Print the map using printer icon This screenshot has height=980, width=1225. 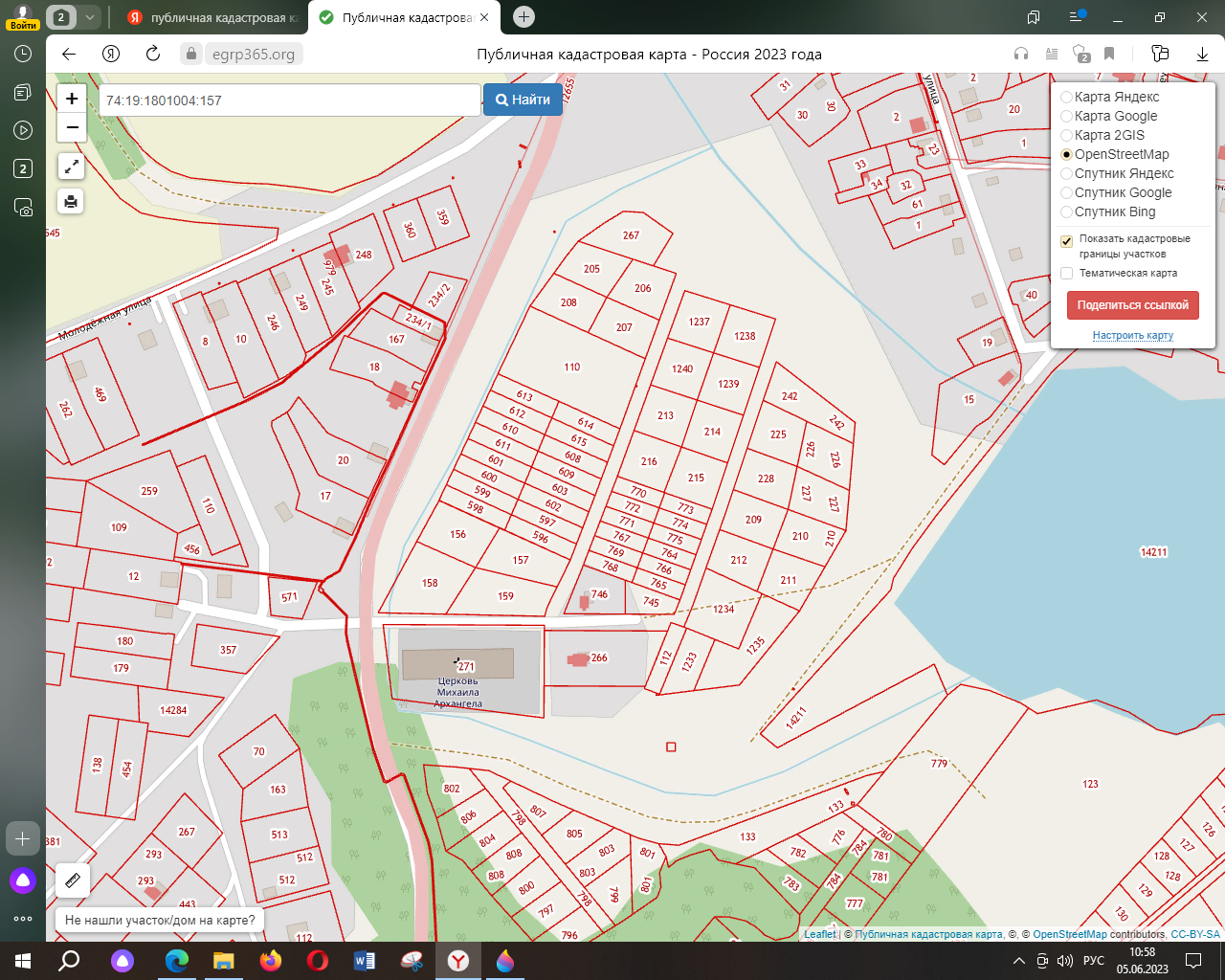tap(72, 201)
